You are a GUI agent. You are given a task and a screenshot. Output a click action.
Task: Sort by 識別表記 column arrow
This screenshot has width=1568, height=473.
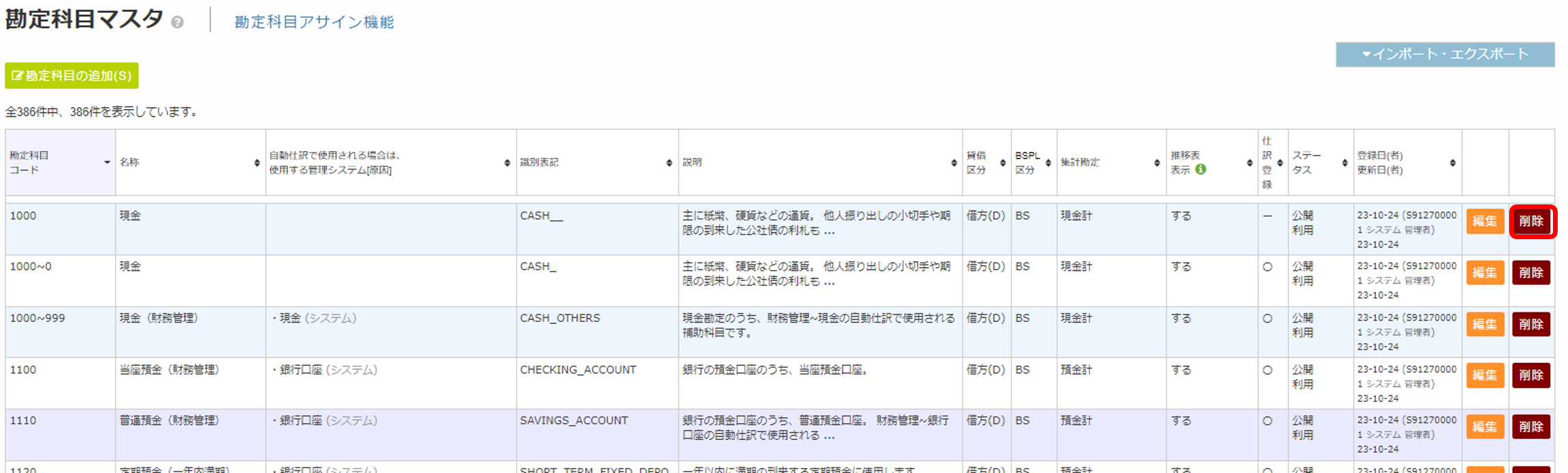669,163
